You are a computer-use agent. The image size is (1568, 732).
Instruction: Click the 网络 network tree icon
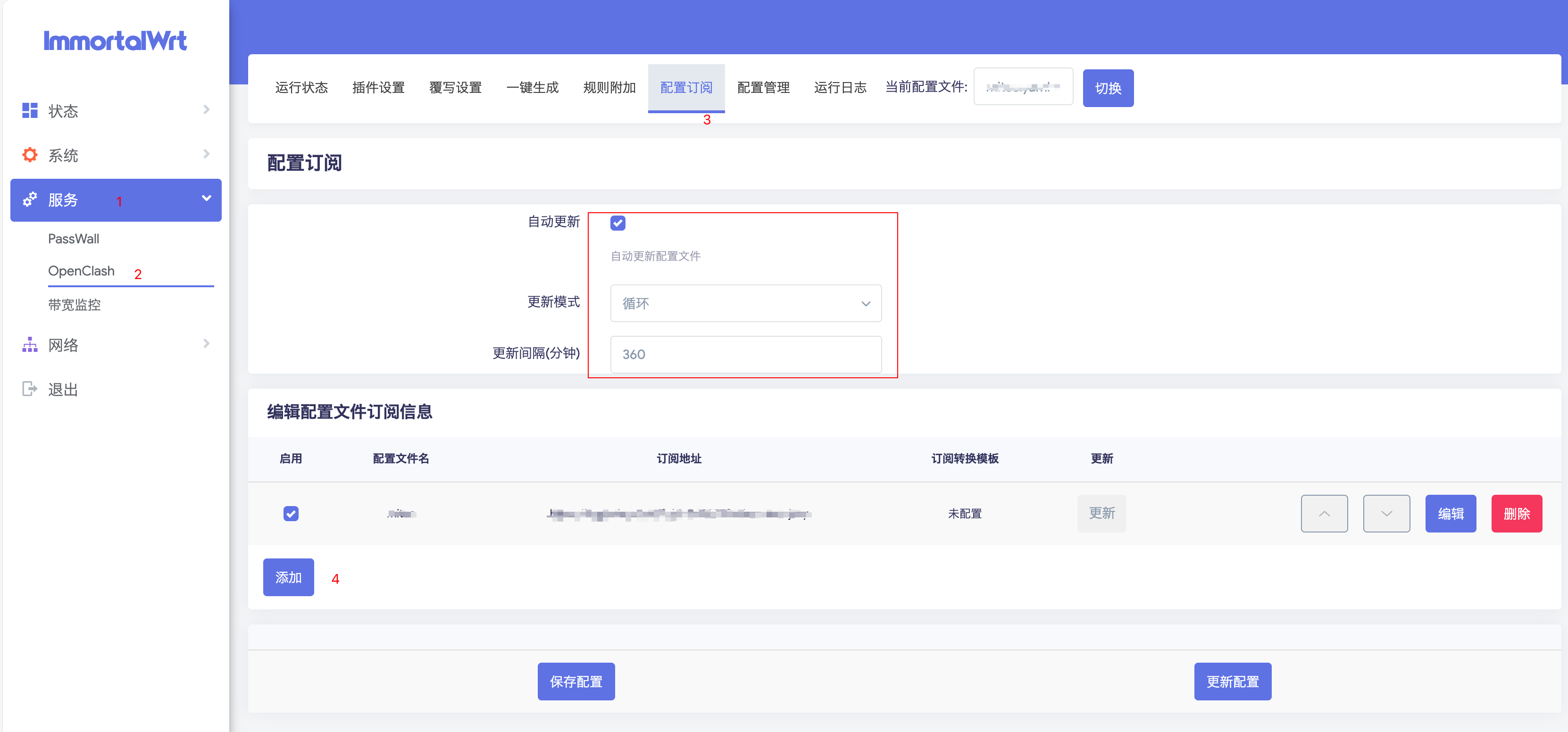[30, 344]
